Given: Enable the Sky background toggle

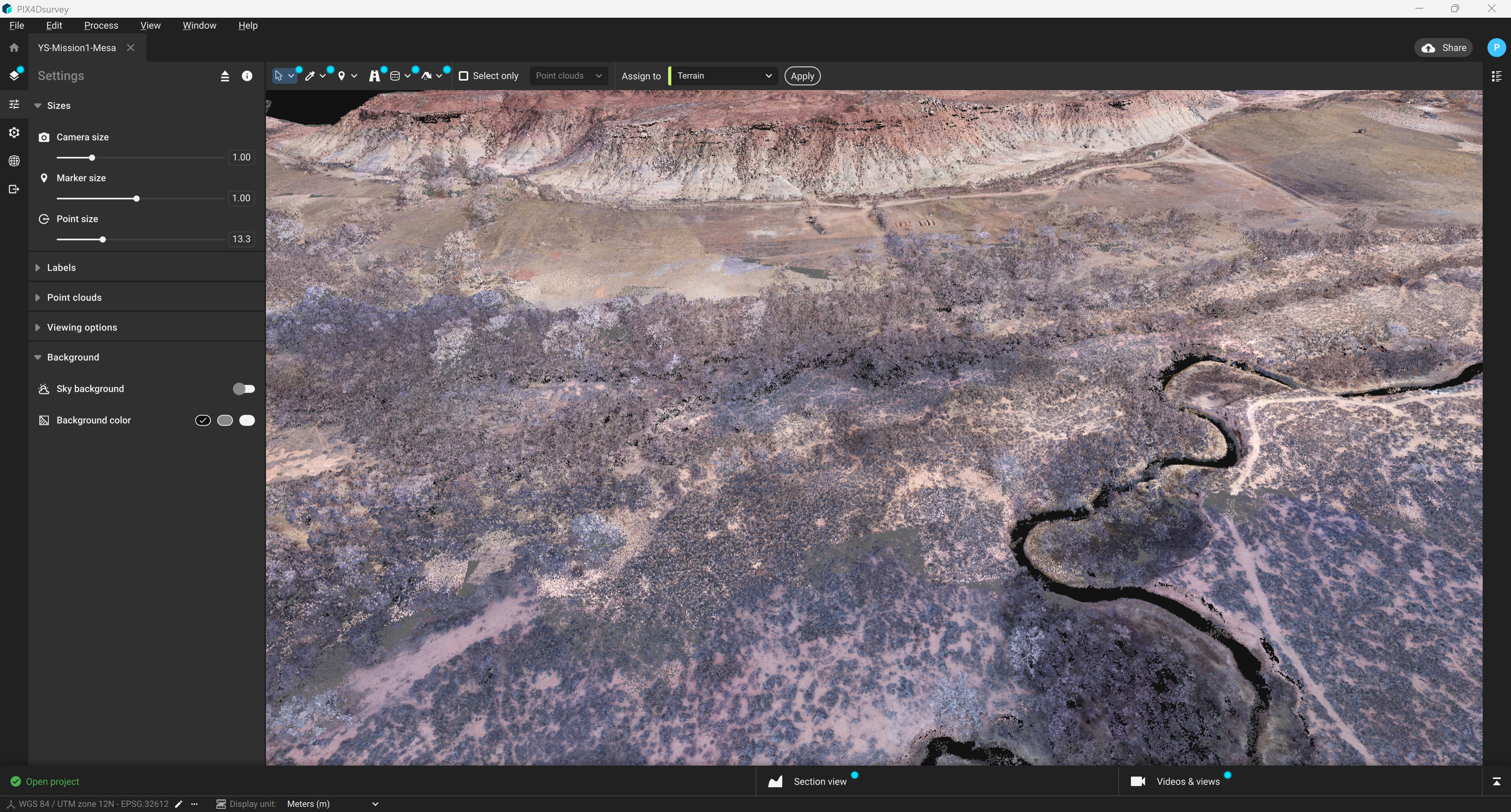Looking at the screenshot, I should point(244,389).
